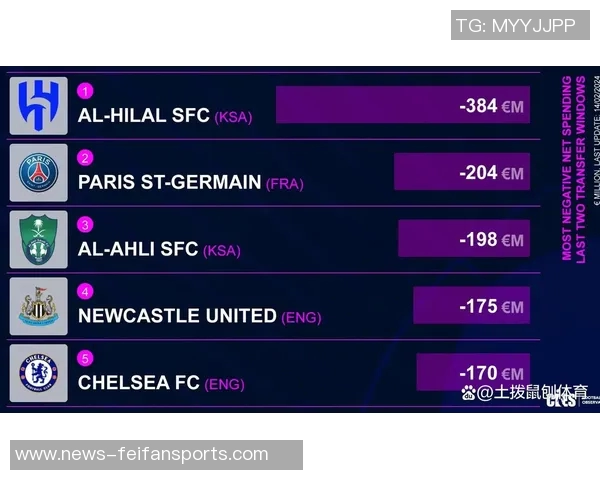Open the www.news-feifansports.com link
600x480 pixels.
pyautogui.click(x=142, y=454)
